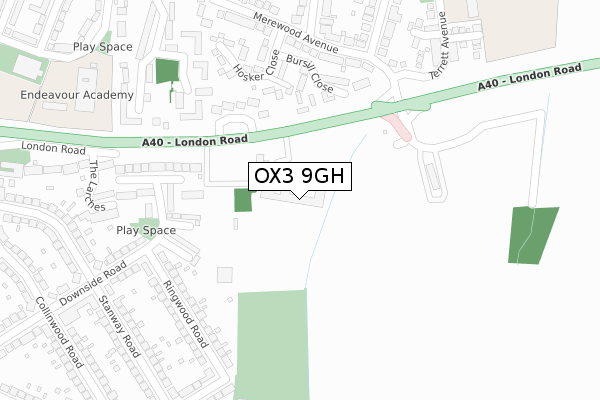Click the Stanway Road label
Screen dimensions: 600x400
coord(119,327)
